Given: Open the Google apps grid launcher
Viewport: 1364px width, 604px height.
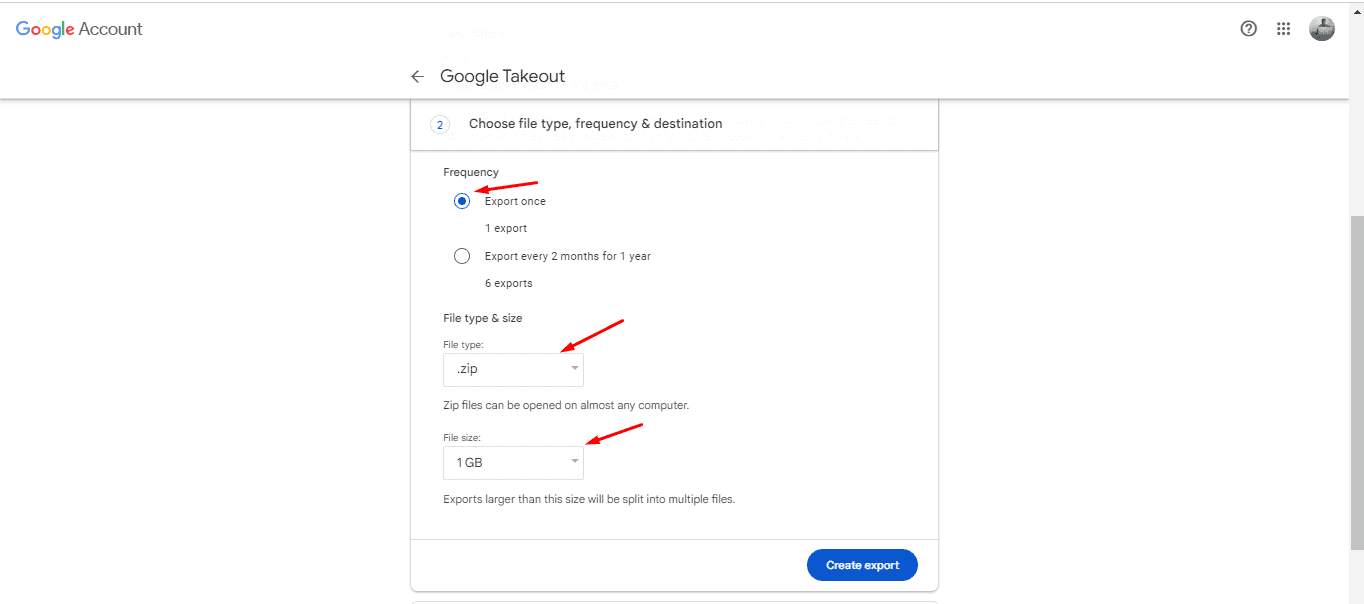Looking at the screenshot, I should [x=1283, y=28].
